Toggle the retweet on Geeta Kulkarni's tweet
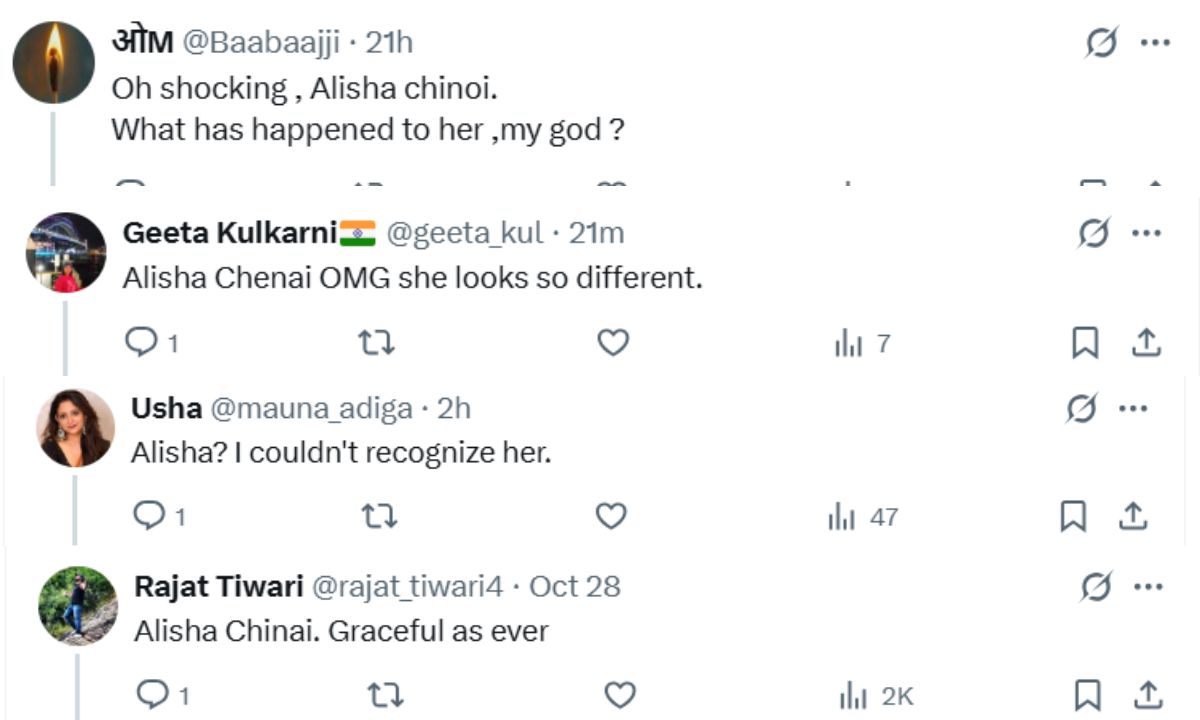 click(x=378, y=342)
